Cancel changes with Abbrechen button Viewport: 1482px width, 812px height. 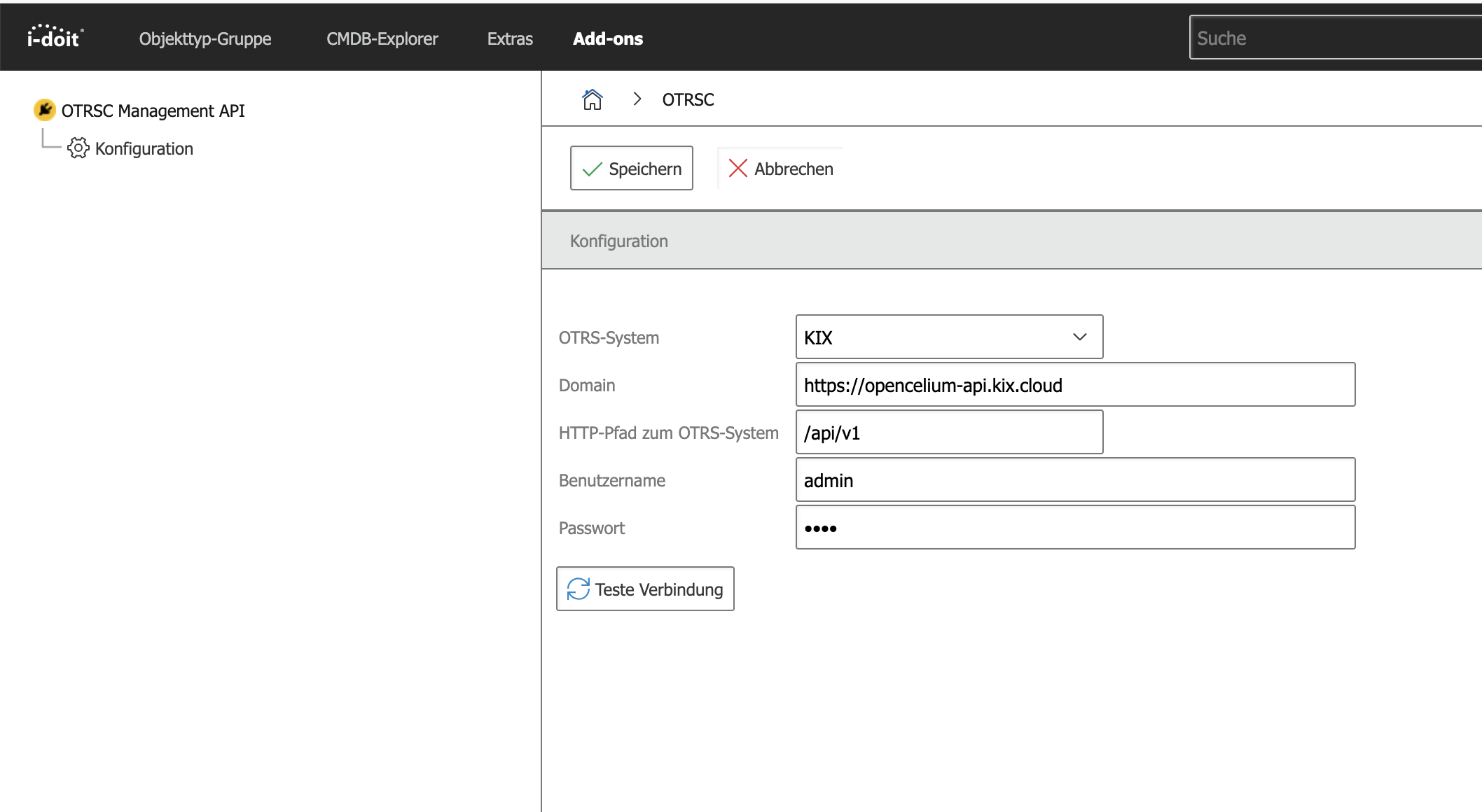[x=780, y=168]
